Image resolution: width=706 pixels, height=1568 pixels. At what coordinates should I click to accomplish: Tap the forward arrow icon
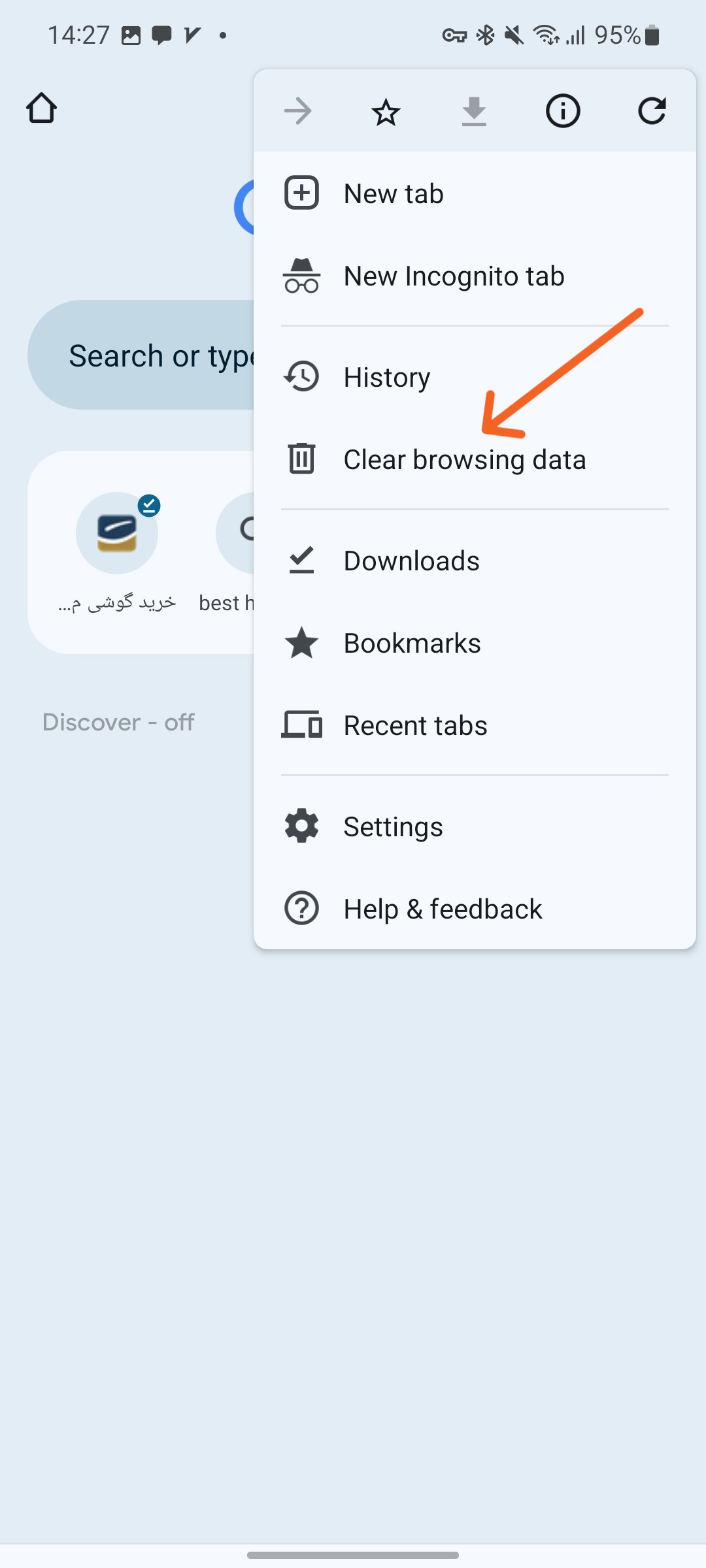coord(298,111)
